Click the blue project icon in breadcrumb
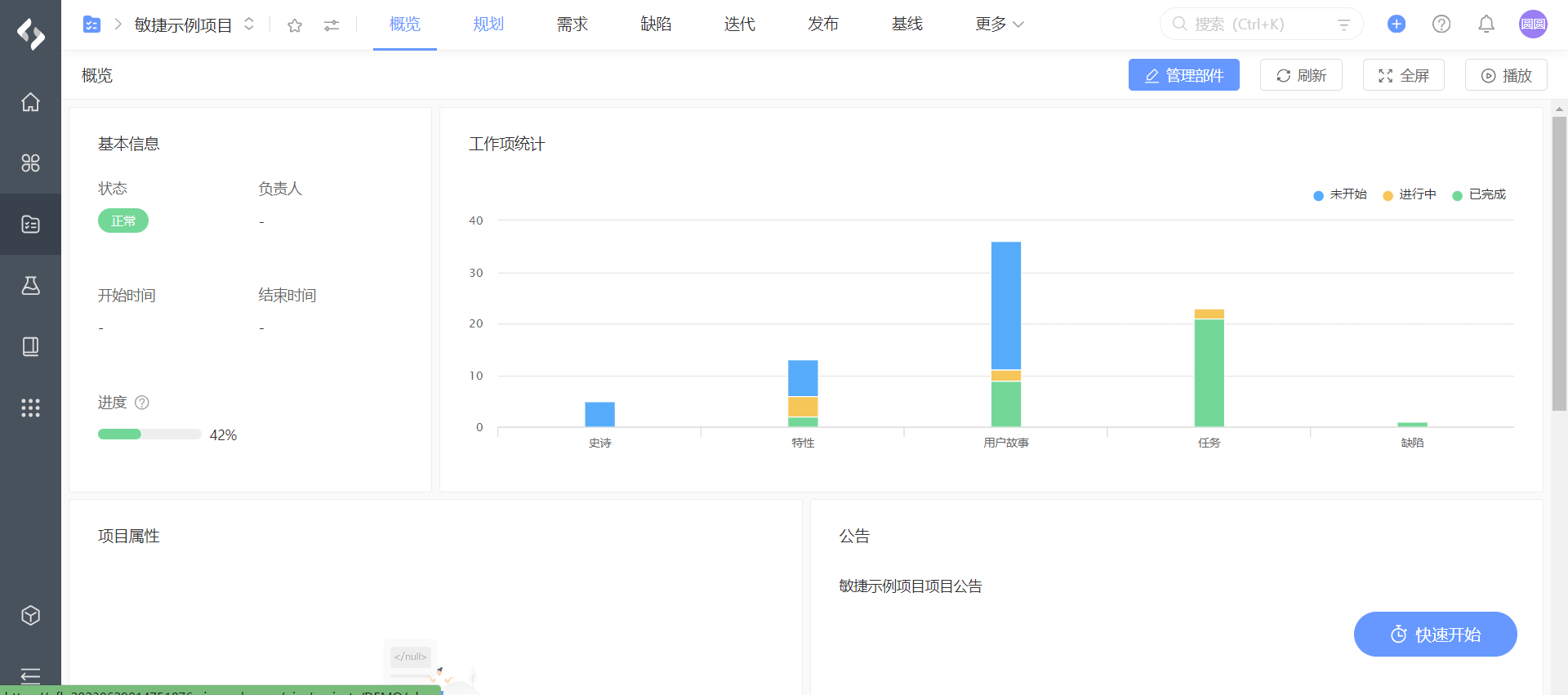 pyautogui.click(x=92, y=25)
